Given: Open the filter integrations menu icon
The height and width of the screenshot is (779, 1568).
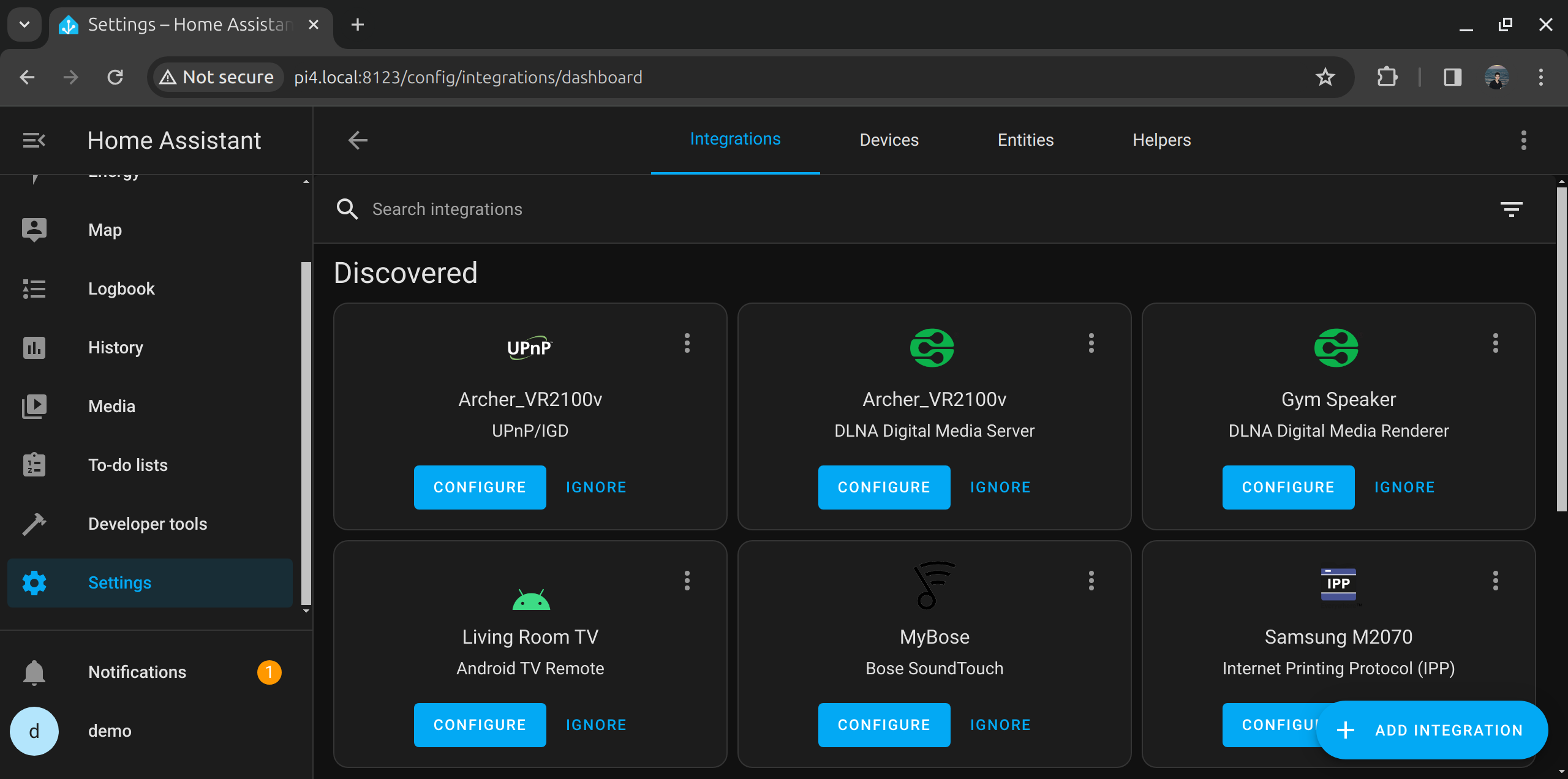Looking at the screenshot, I should pos(1511,209).
